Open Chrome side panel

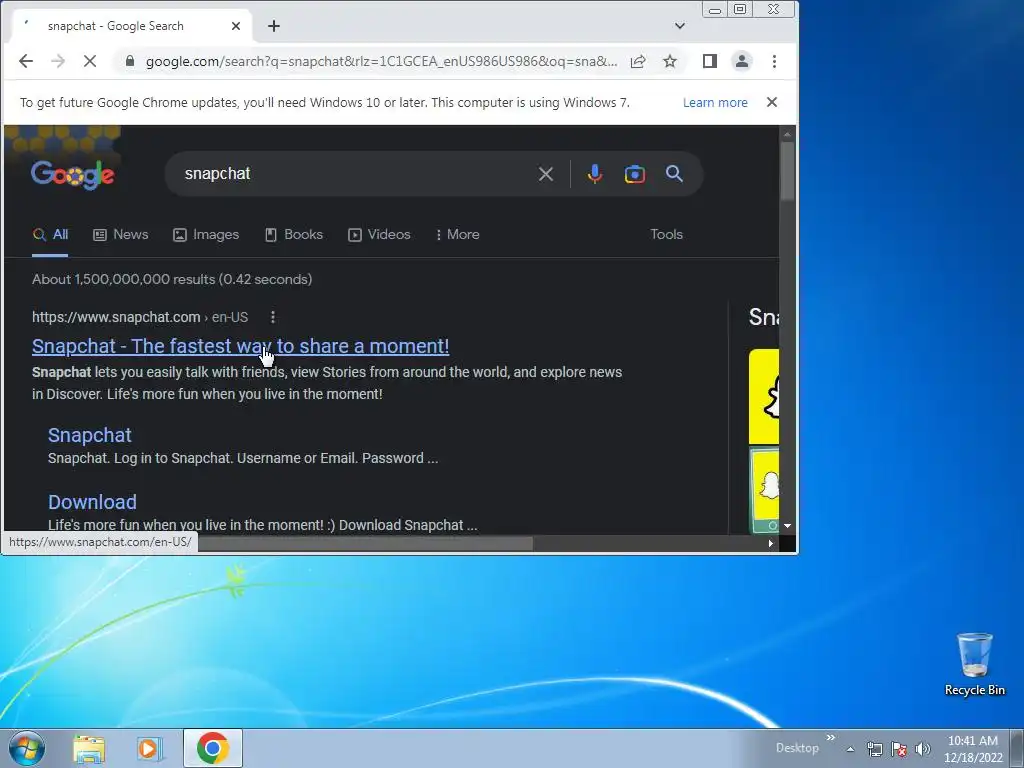709,61
